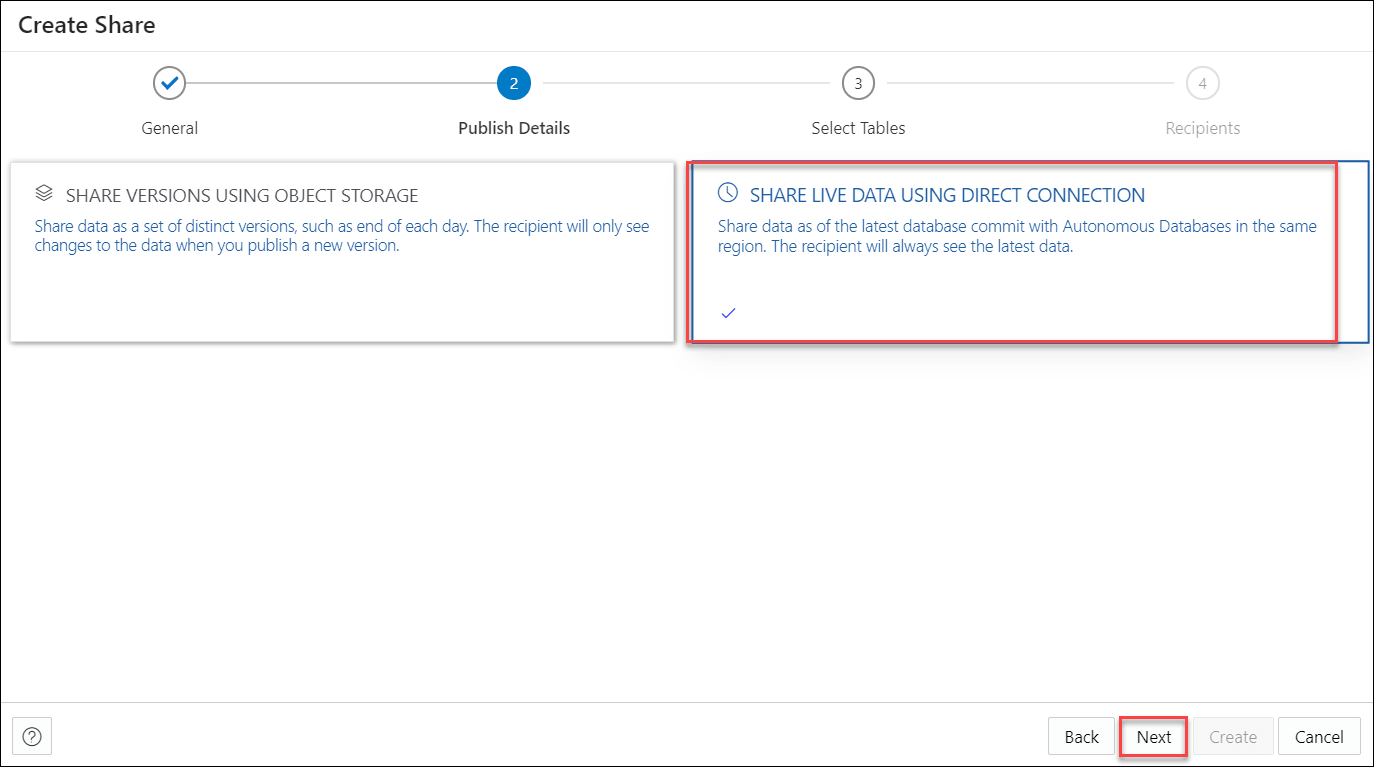Click the clock icon on Direct Connection card
Viewport: 1374px width, 767px height.
click(x=727, y=194)
